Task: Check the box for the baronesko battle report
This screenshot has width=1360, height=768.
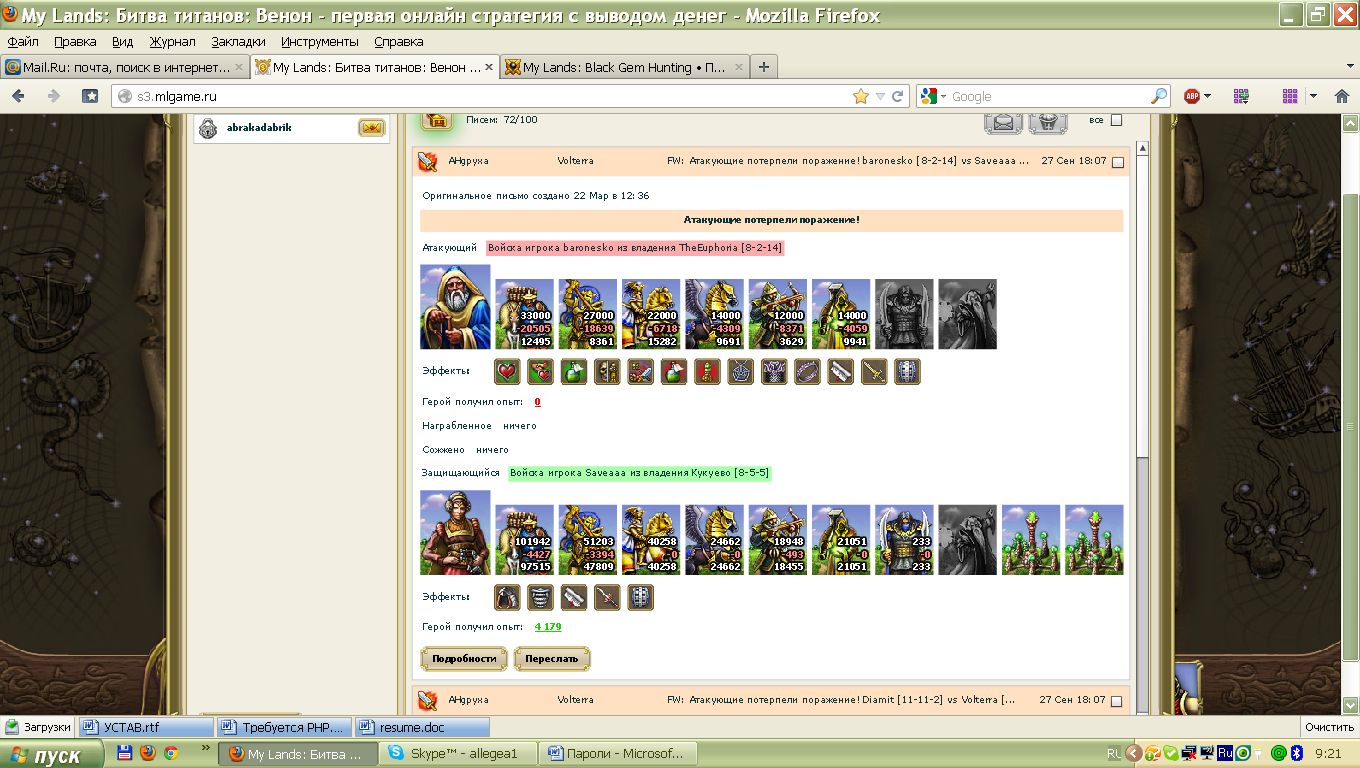Action: pos(1118,162)
